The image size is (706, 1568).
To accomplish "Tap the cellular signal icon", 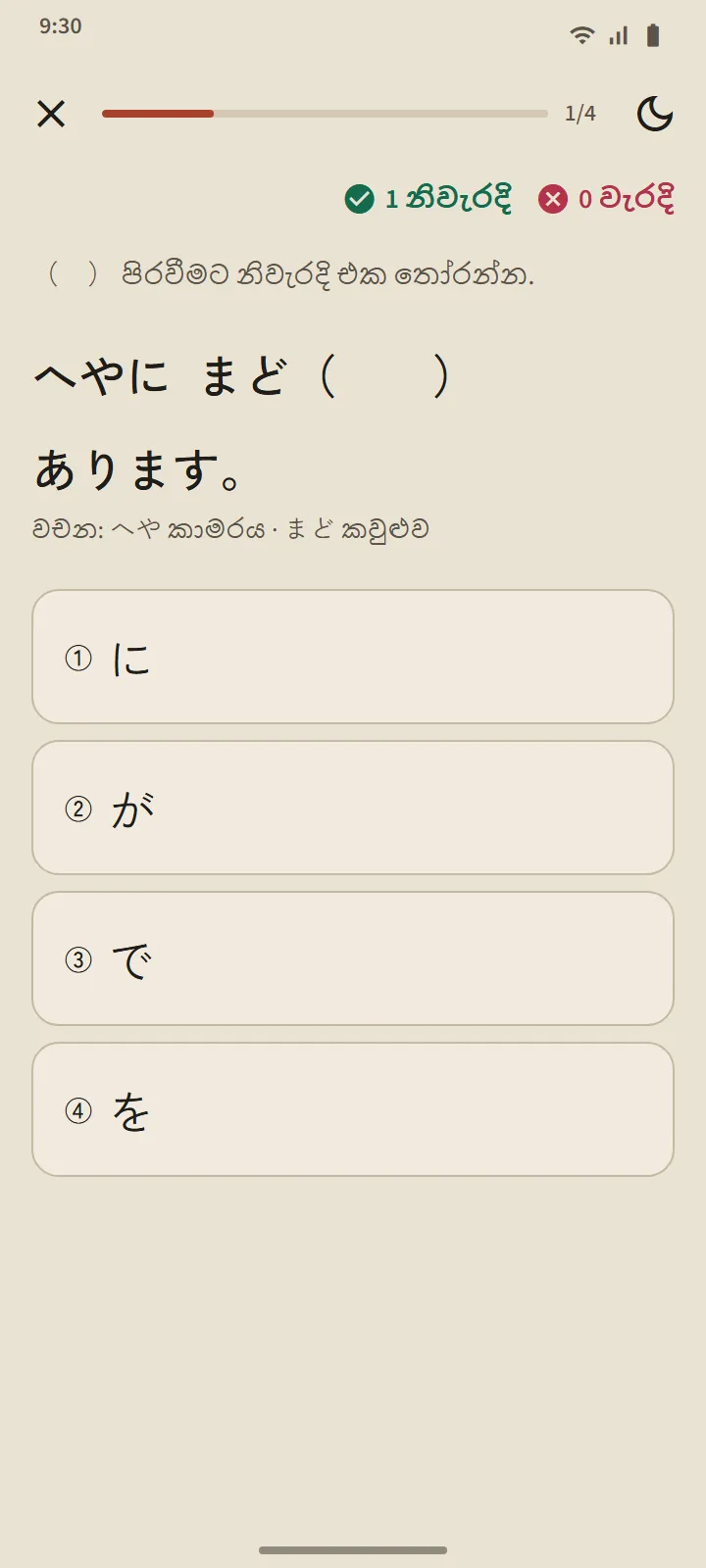I will (x=618, y=36).
